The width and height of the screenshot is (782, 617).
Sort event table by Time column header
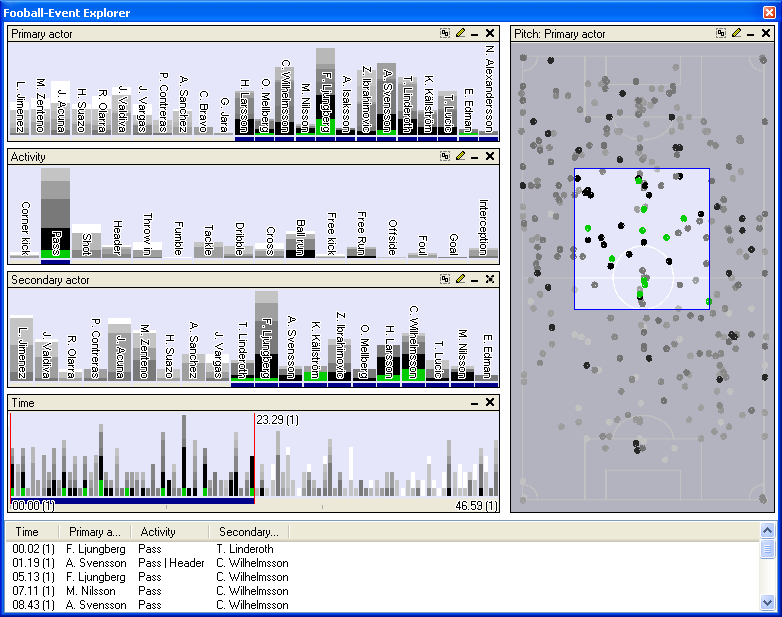pyautogui.click(x=32, y=532)
